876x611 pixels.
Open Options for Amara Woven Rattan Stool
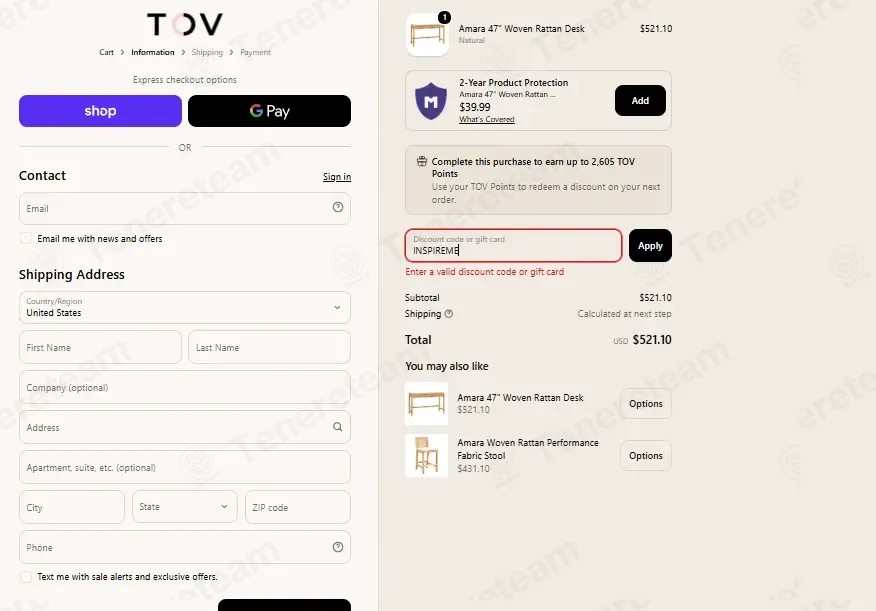[646, 455]
